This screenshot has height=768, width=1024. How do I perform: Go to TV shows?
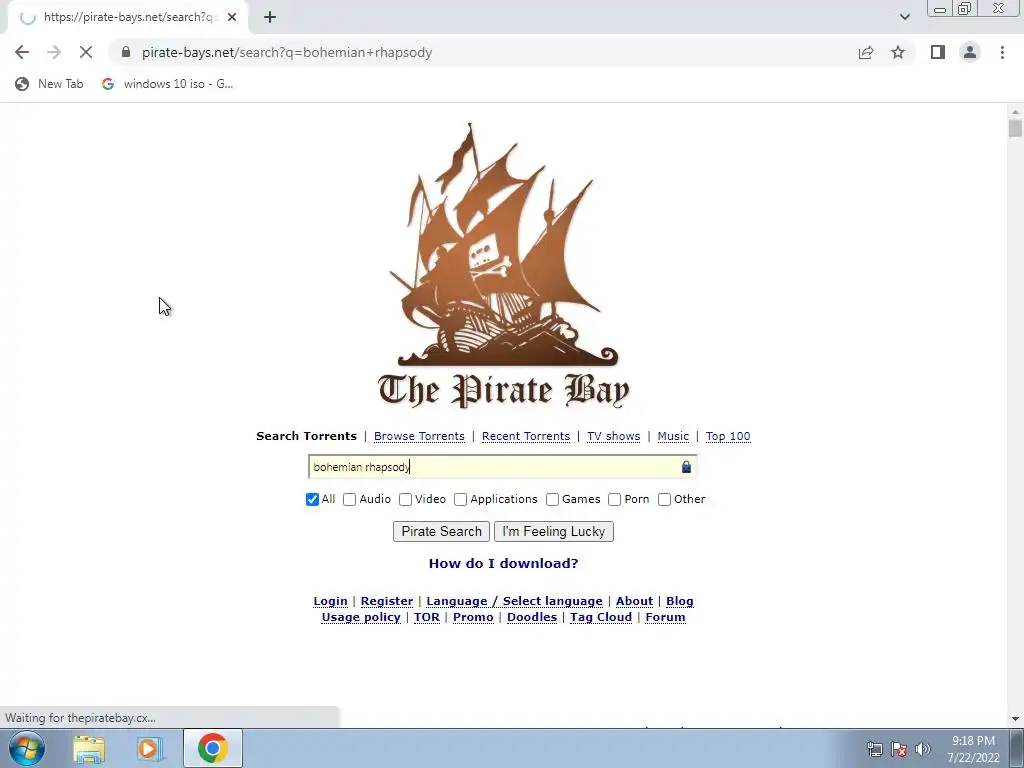[x=613, y=436]
